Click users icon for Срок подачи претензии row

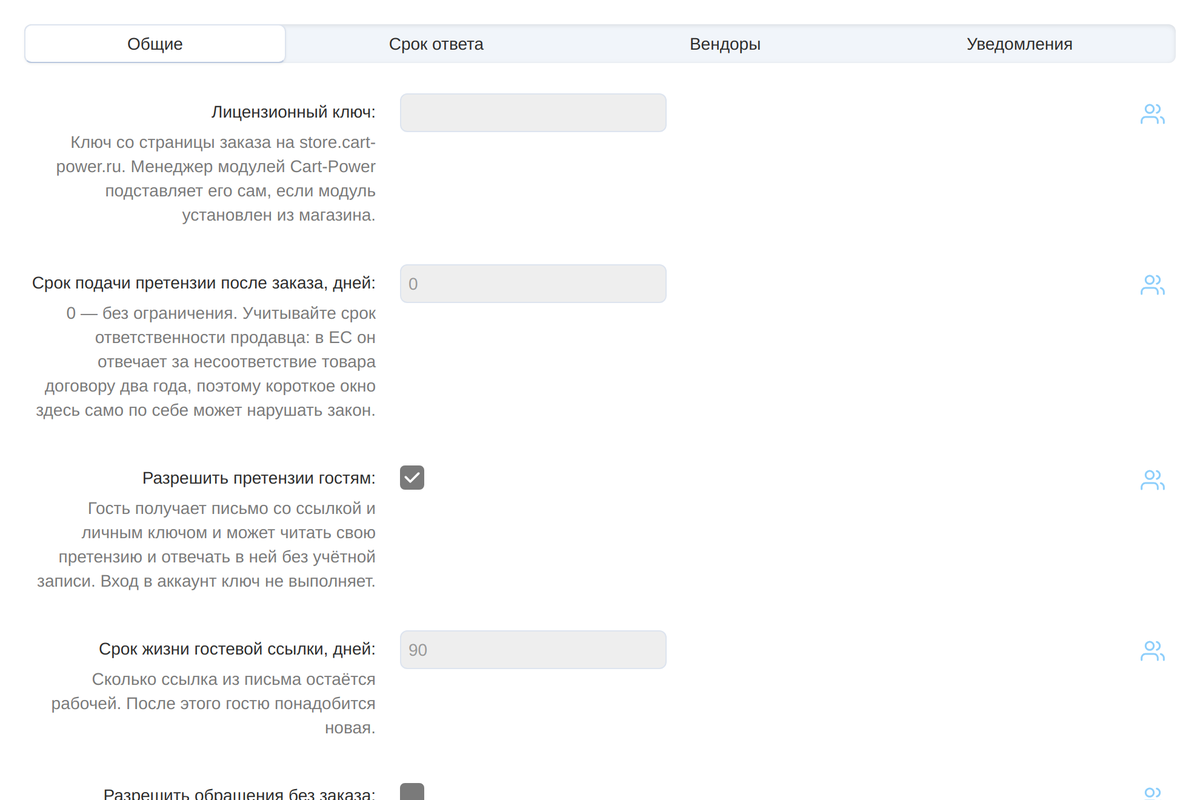pos(1153,285)
